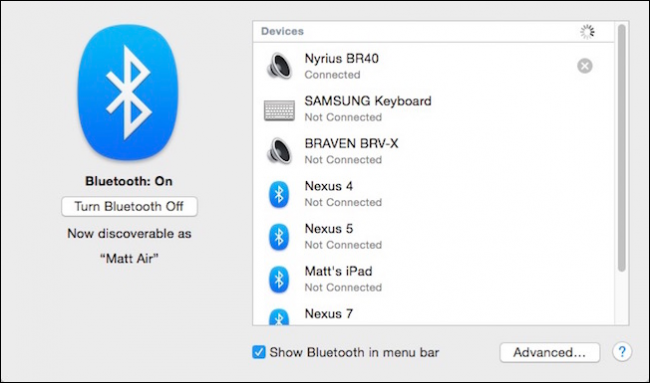This screenshot has height=383, width=650.
Task: Click the Nexus 5 Bluetooth icon
Action: pyautogui.click(x=279, y=237)
